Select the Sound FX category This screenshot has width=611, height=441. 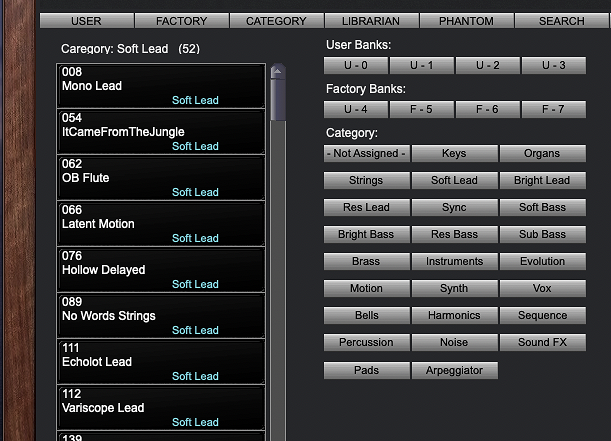point(542,343)
